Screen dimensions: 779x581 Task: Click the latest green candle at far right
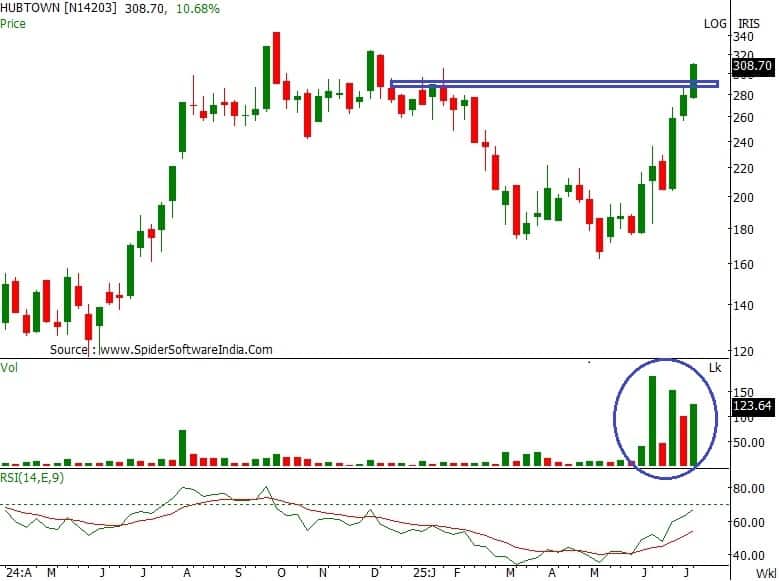click(x=694, y=80)
